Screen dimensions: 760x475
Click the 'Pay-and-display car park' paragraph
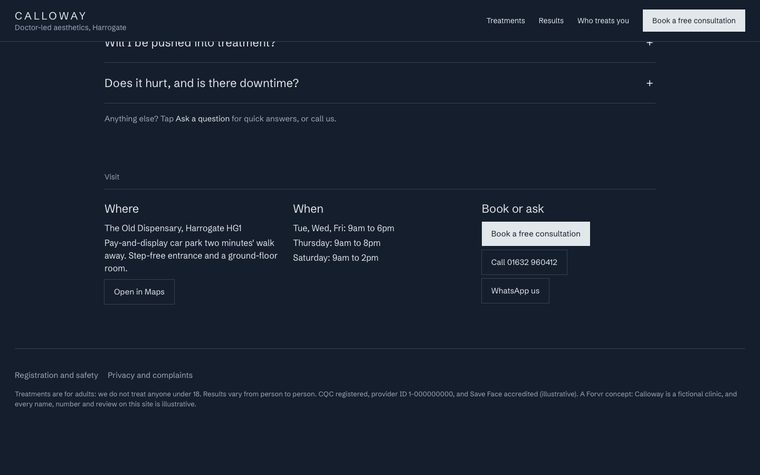[x=191, y=255]
